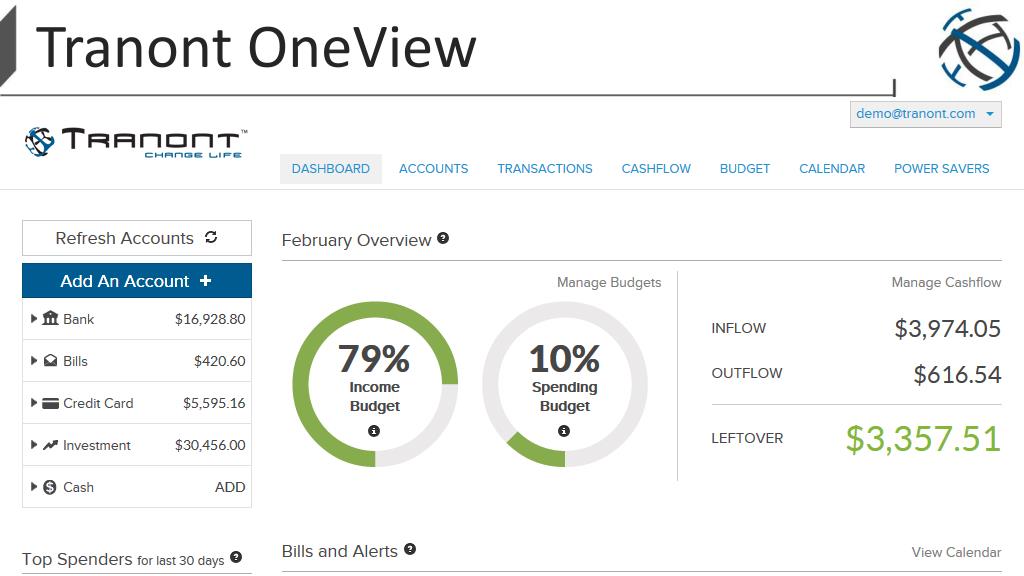This screenshot has height=576, width=1024.
Task: Open the Manage Budgets link
Action: click(x=609, y=282)
